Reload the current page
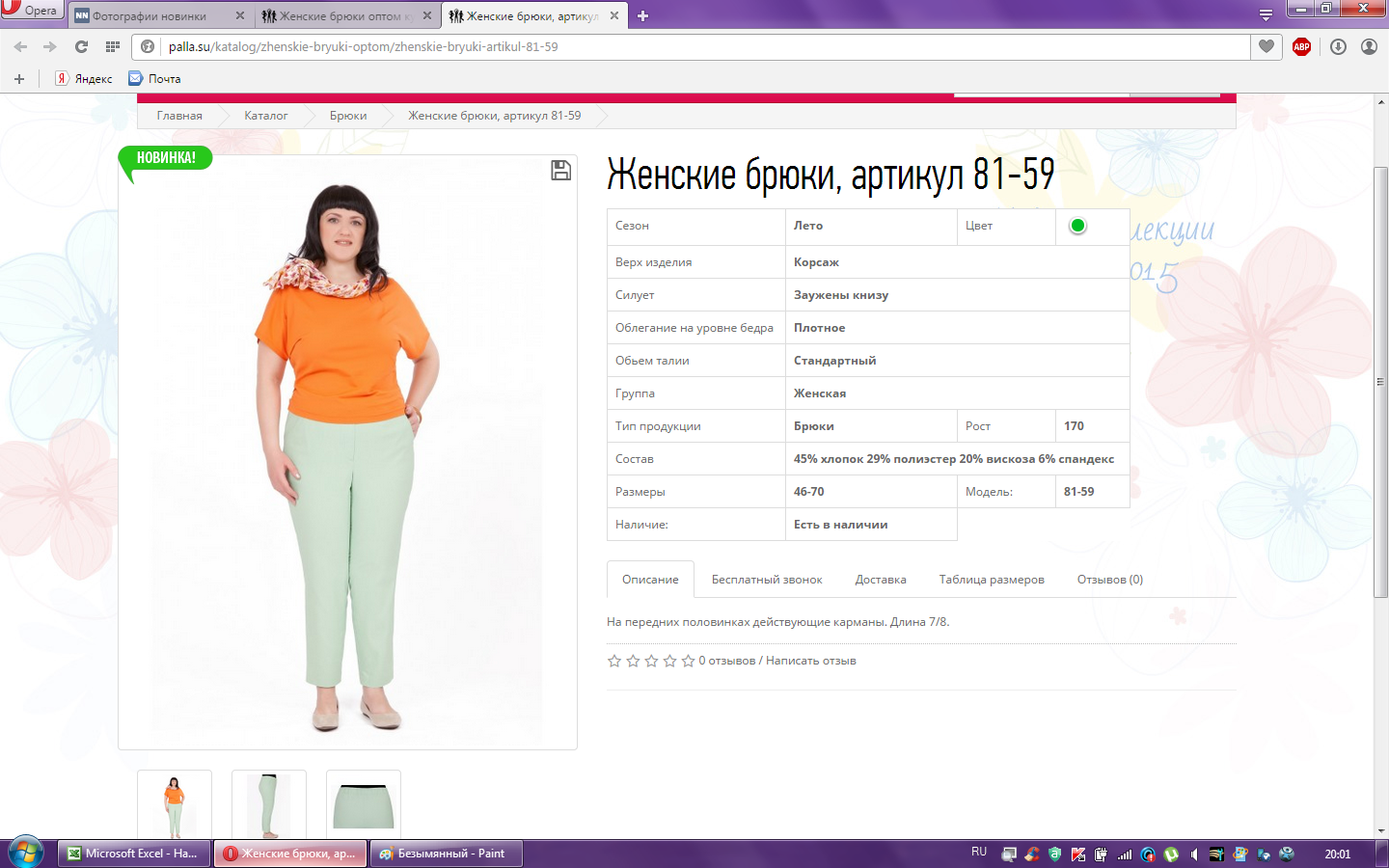This screenshot has height=868, width=1389. (x=81, y=46)
